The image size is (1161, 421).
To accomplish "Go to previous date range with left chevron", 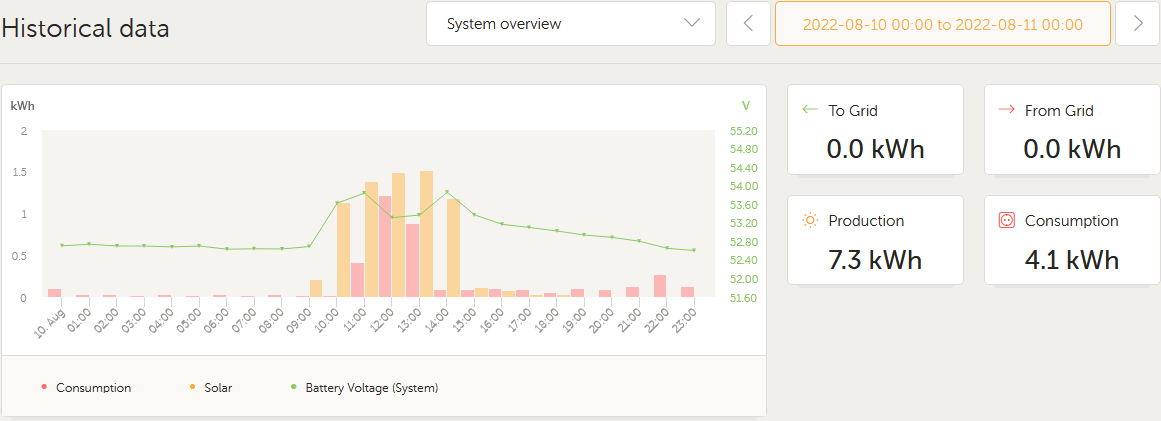I will 748,24.
